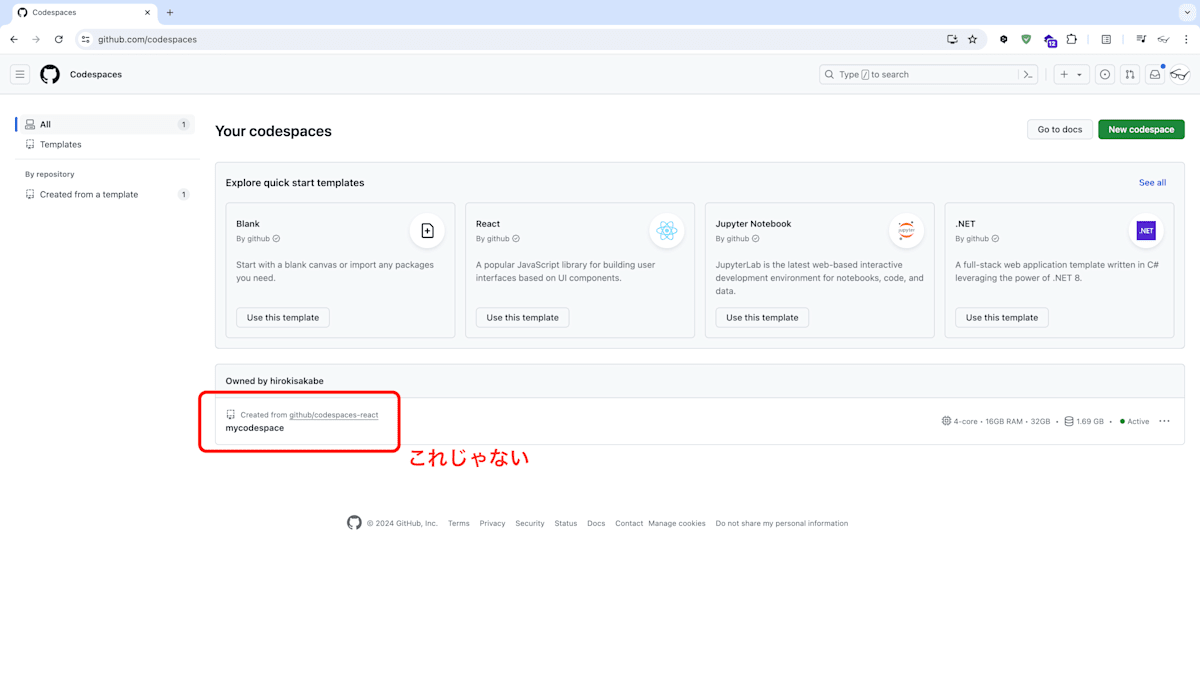Click the green shield extension icon

(x=1026, y=39)
